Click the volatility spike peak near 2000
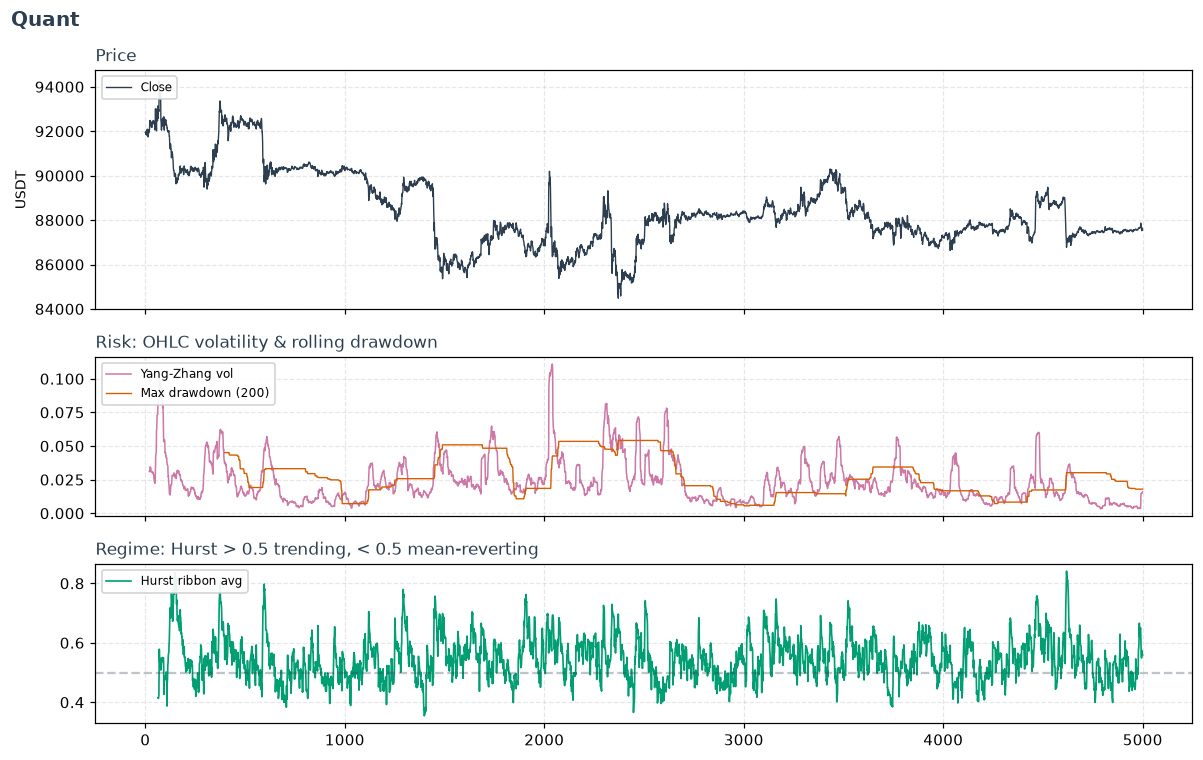The width and height of the screenshot is (1203, 760). [551, 365]
